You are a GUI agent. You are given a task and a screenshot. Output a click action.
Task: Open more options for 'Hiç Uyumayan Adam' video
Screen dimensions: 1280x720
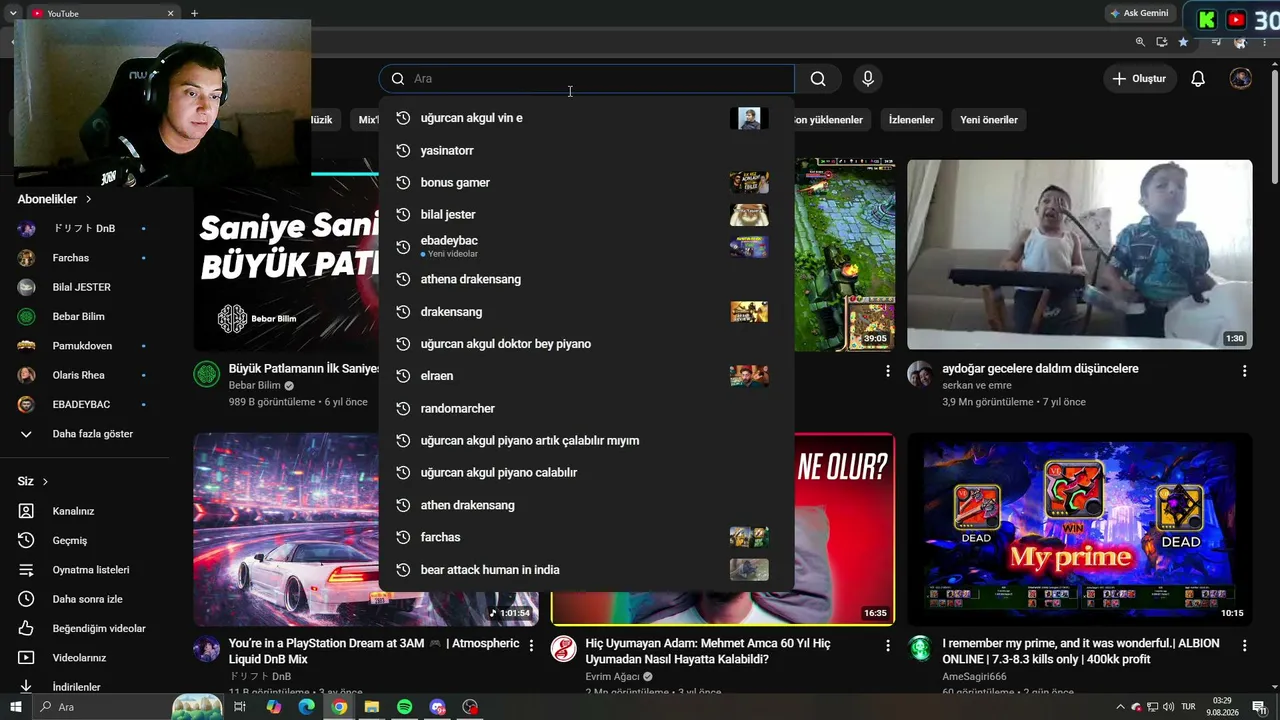click(887, 646)
